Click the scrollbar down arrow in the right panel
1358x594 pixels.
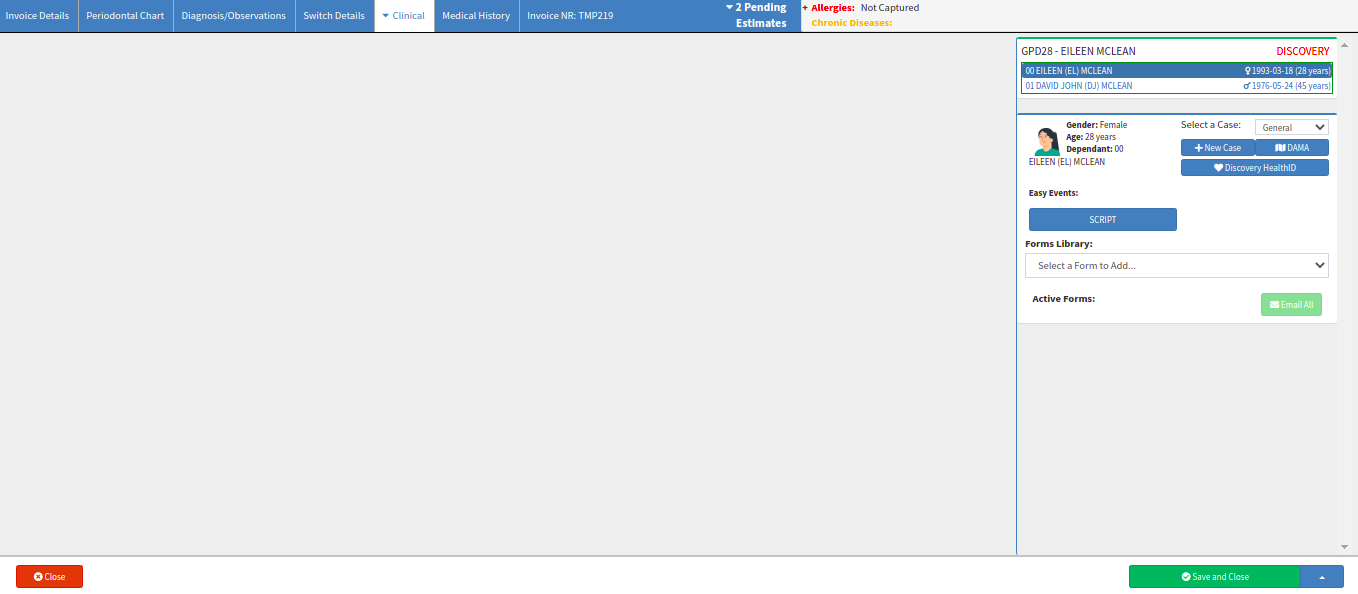coord(1344,547)
